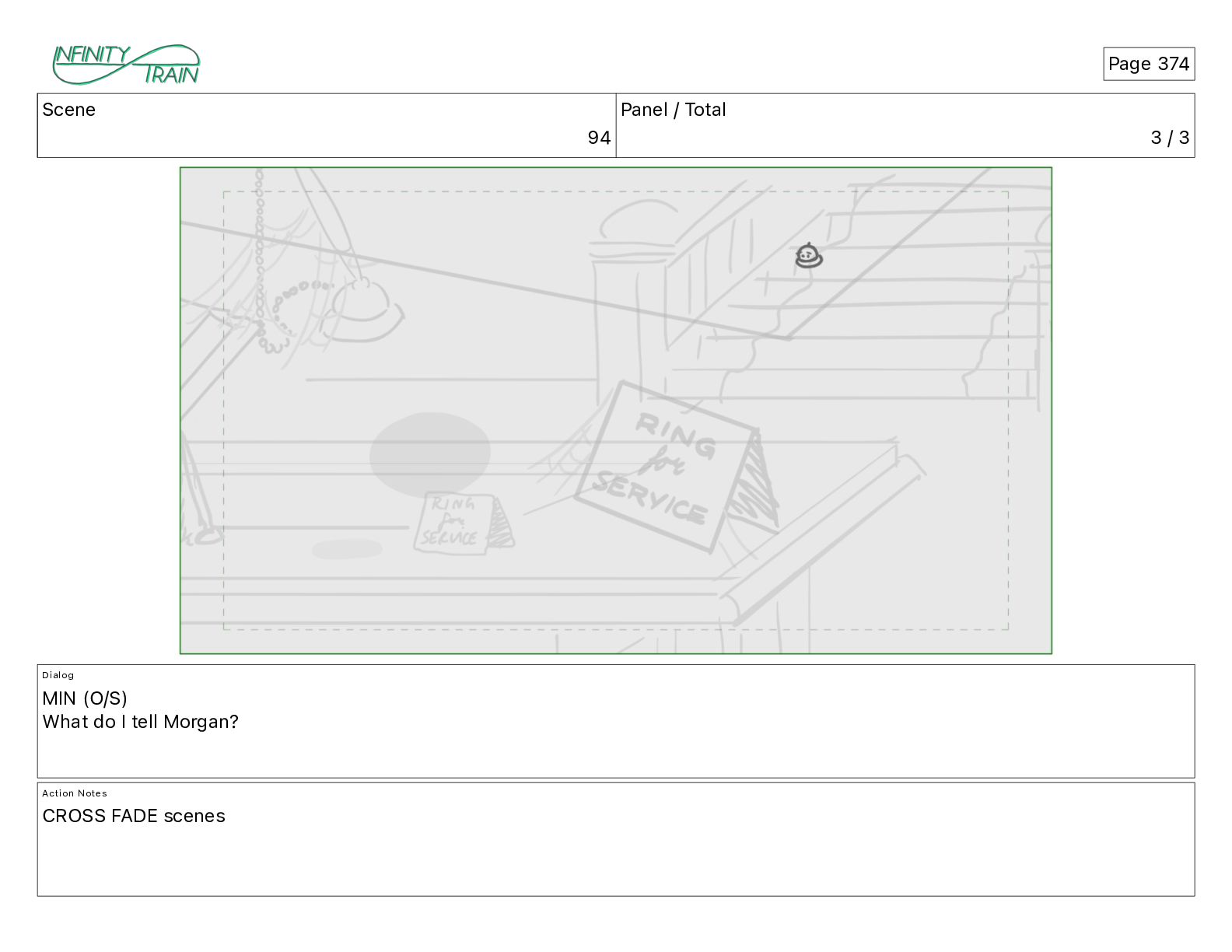Click the storyboard panel thumbnail
1232x952 pixels.
(x=616, y=411)
